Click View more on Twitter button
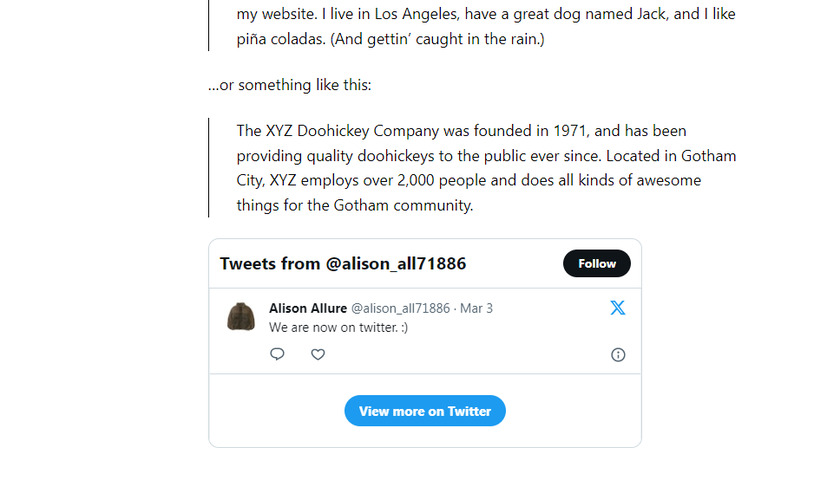The width and height of the screenshot is (840, 493). point(425,411)
